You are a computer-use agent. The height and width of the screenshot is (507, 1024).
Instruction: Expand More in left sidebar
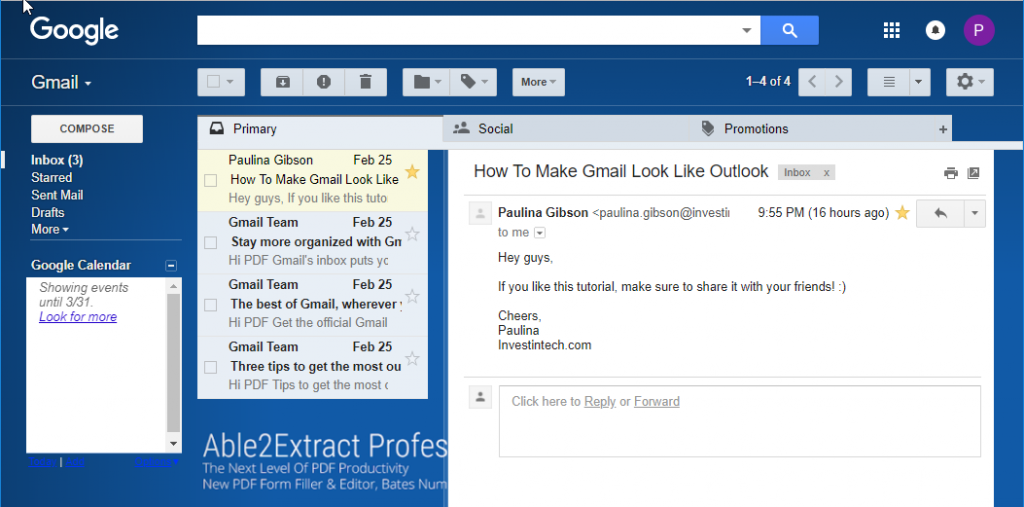coord(50,229)
